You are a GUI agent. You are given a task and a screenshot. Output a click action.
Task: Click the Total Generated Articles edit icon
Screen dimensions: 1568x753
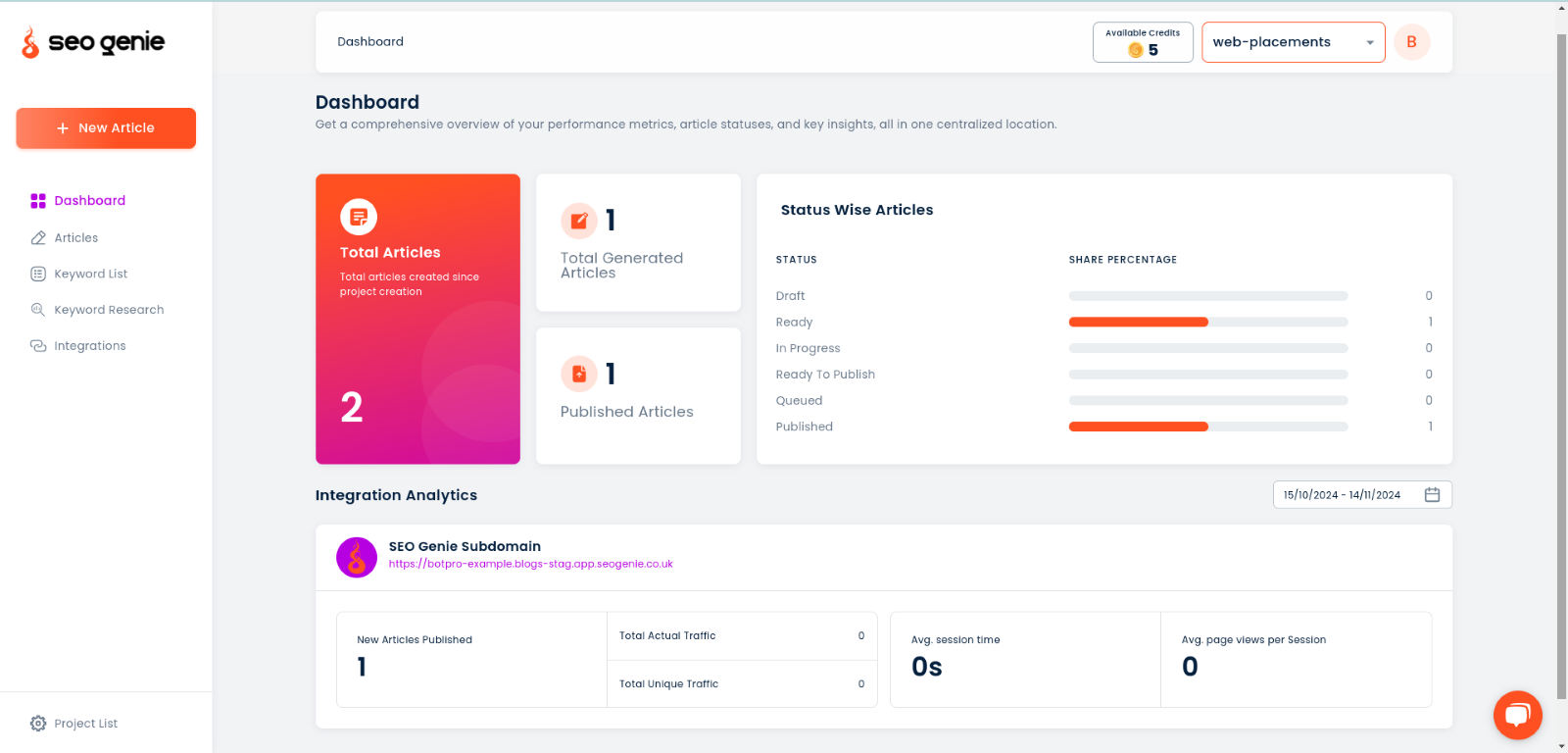coord(579,221)
